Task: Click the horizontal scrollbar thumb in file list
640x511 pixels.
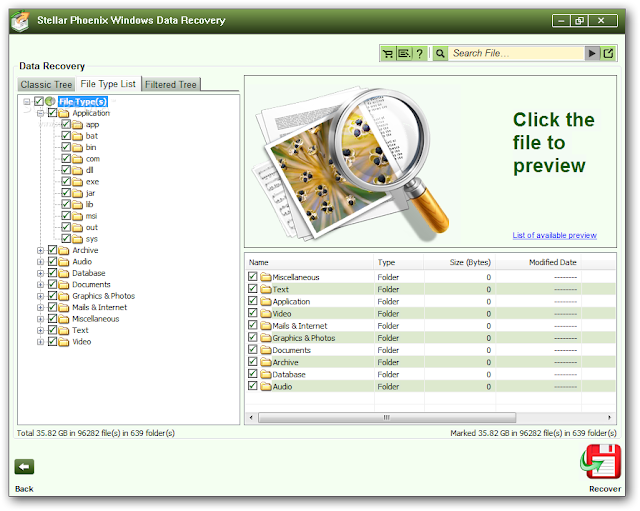Action: pyautogui.click(x=387, y=417)
